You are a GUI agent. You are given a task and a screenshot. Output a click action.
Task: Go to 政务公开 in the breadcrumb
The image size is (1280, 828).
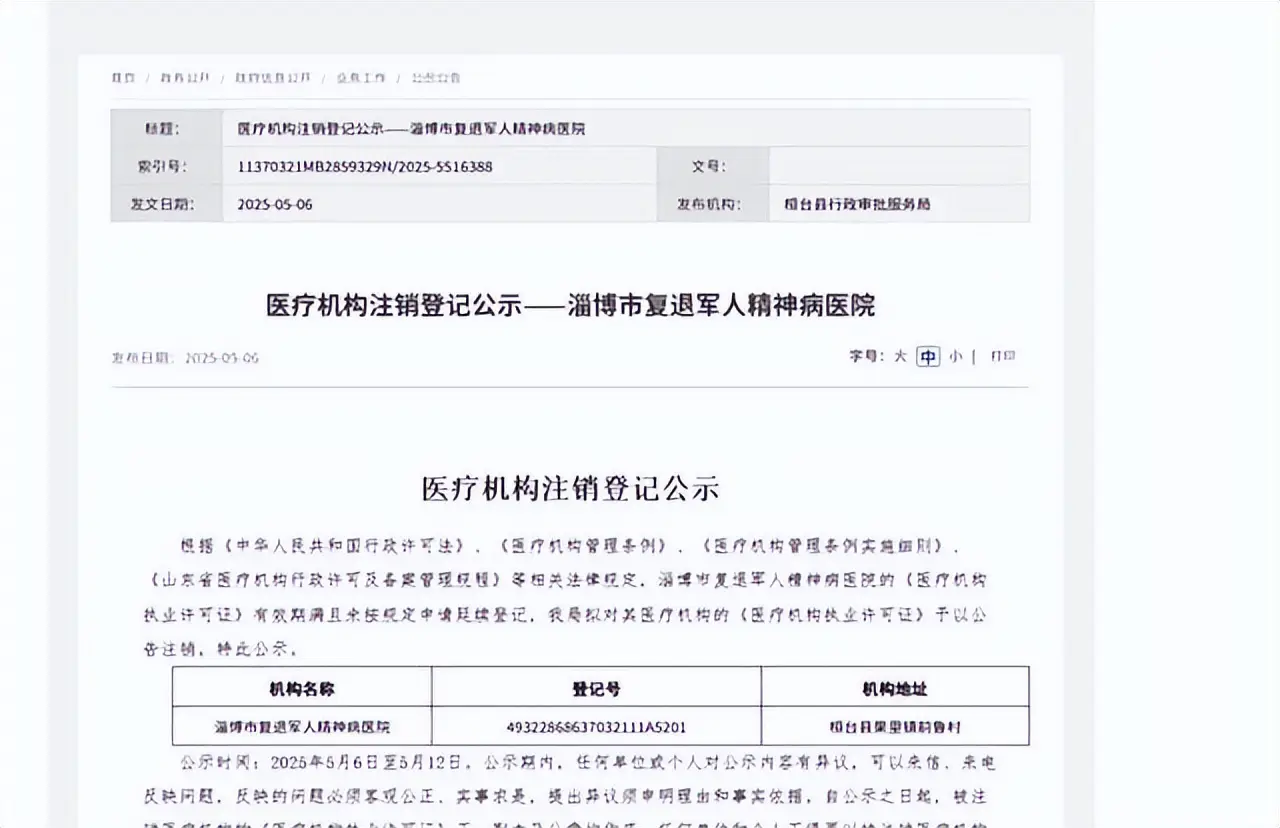point(185,78)
